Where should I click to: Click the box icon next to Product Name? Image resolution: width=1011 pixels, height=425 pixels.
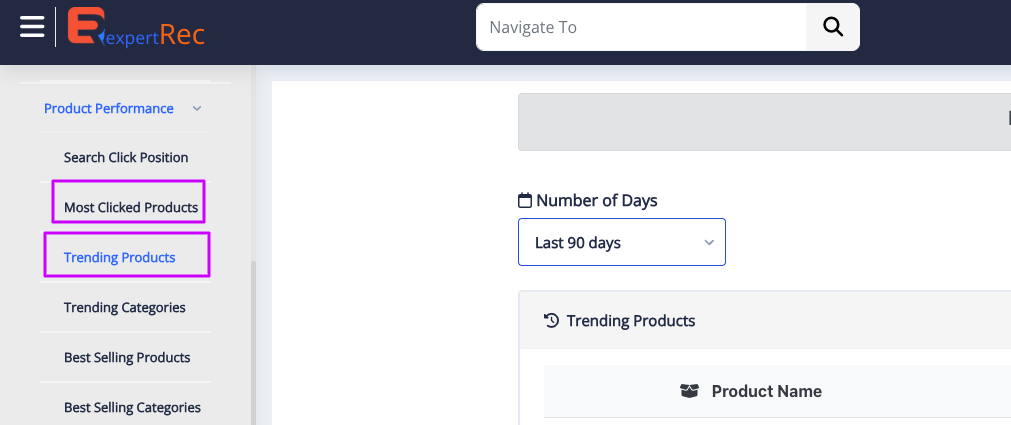click(x=689, y=391)
